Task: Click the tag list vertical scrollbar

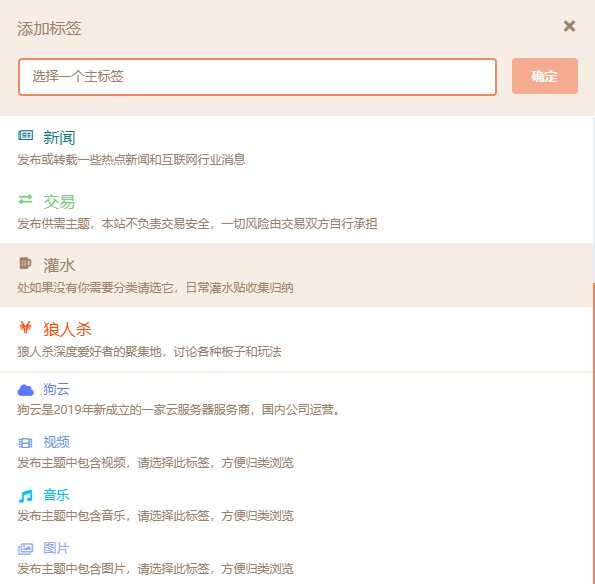Action: pyautogui.click(x=593, y=433)
